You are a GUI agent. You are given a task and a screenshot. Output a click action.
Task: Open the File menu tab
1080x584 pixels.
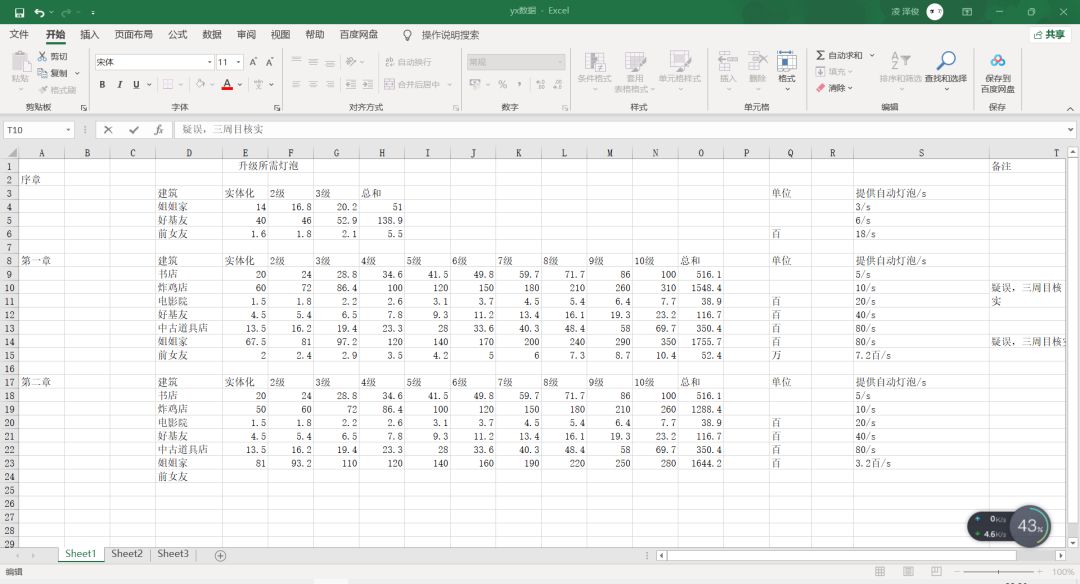point(19,34)
